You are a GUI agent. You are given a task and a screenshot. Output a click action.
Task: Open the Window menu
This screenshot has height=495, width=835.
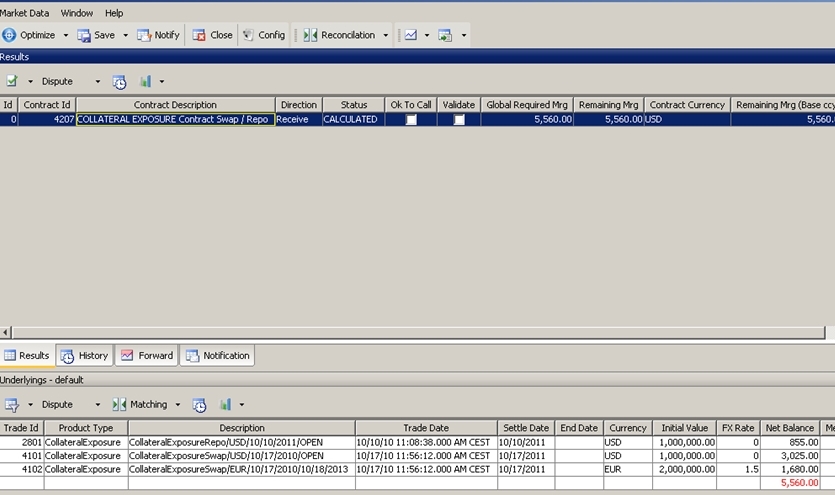click(x=77, y=13)
